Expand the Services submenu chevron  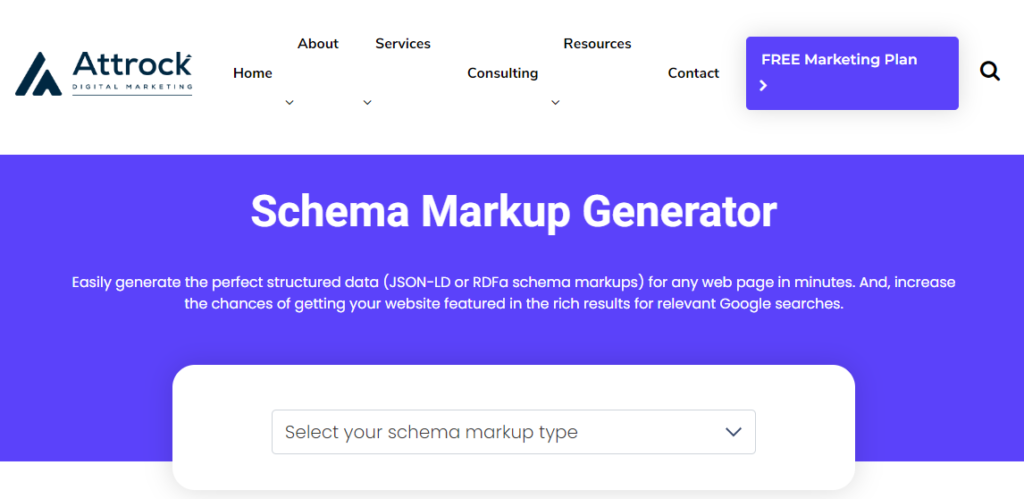coord(367,102)
